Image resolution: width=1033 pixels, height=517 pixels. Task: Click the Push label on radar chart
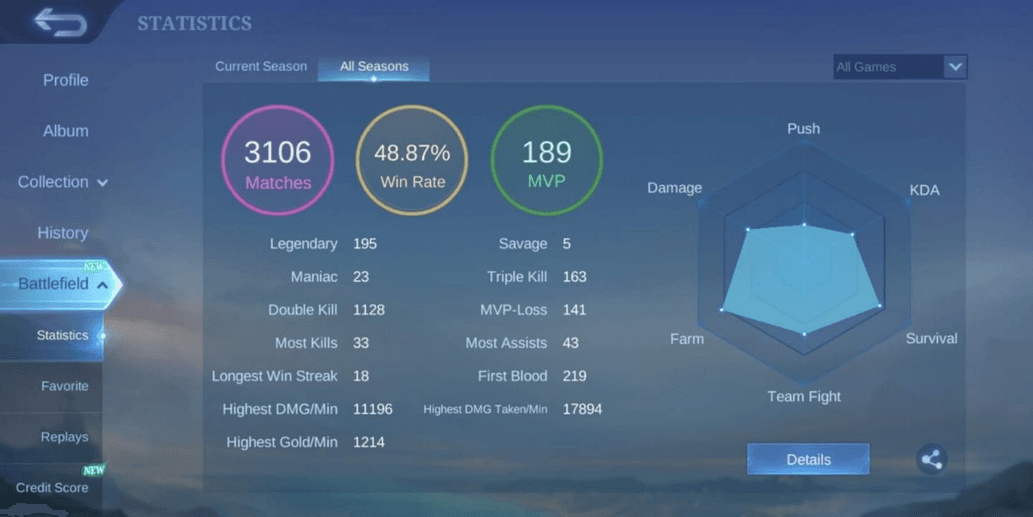804,128
